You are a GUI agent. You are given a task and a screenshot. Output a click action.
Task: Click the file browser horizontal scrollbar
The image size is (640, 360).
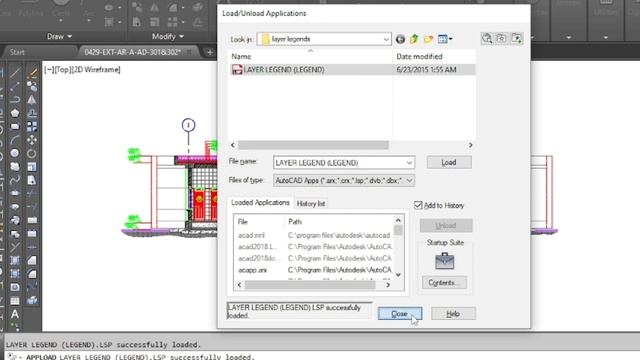pyautogui.click(x=313, y=145)
